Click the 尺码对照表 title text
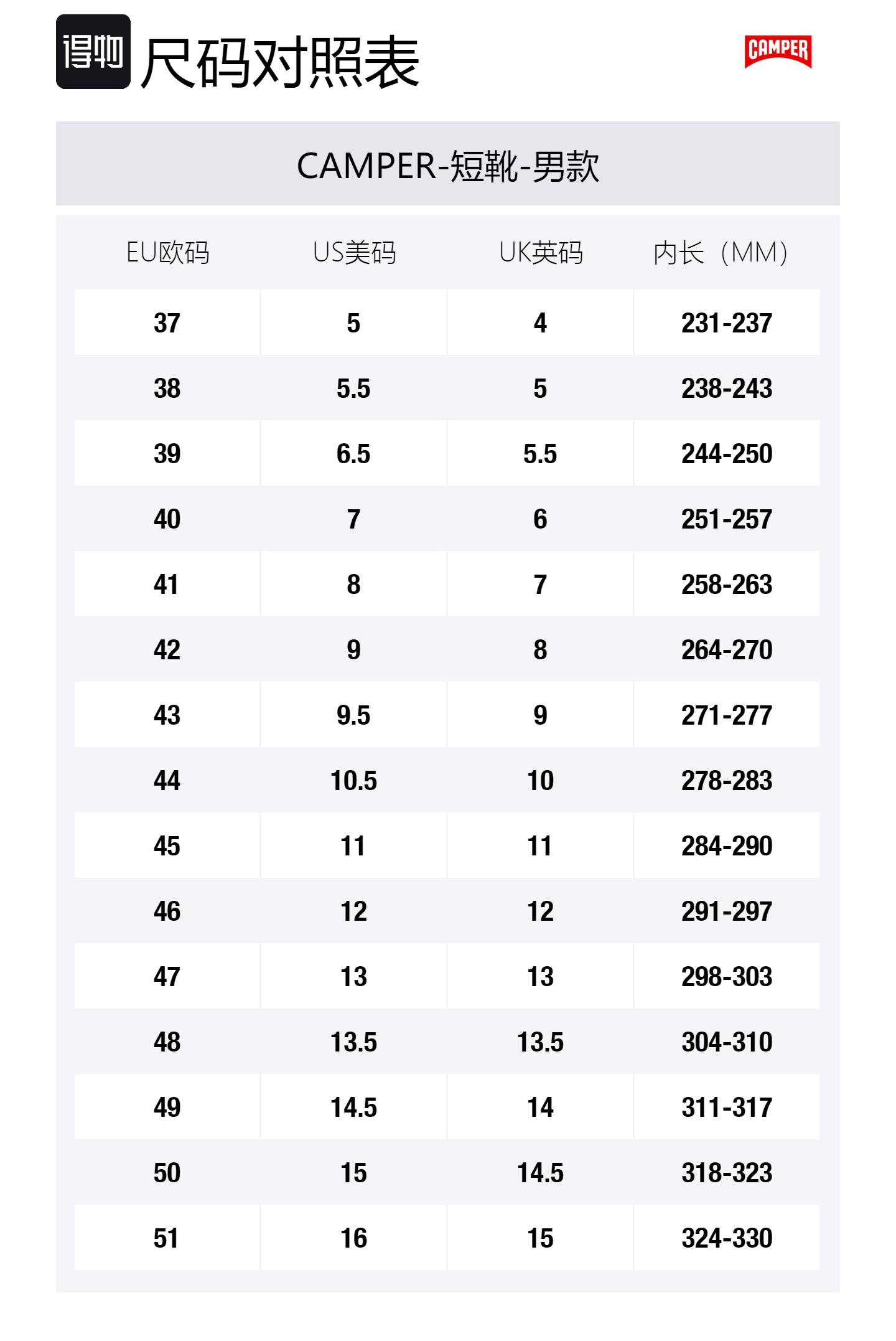The image size is (896, 1341). pos(280,62)
